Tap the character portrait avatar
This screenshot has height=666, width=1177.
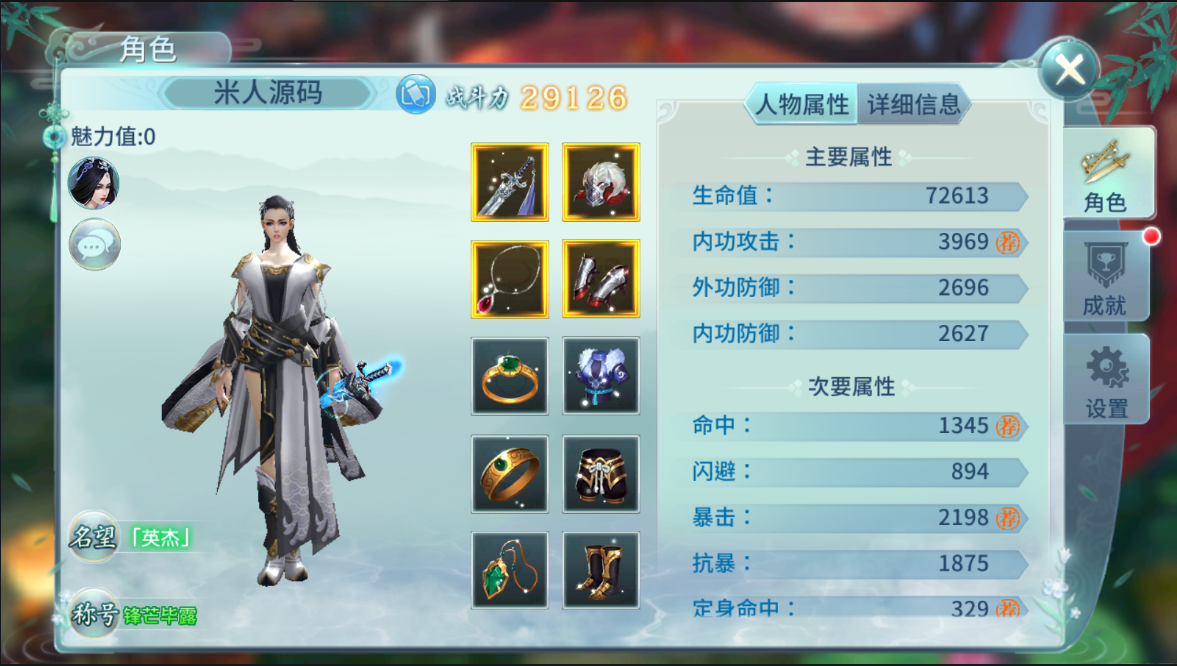click(x=94, y=182)
